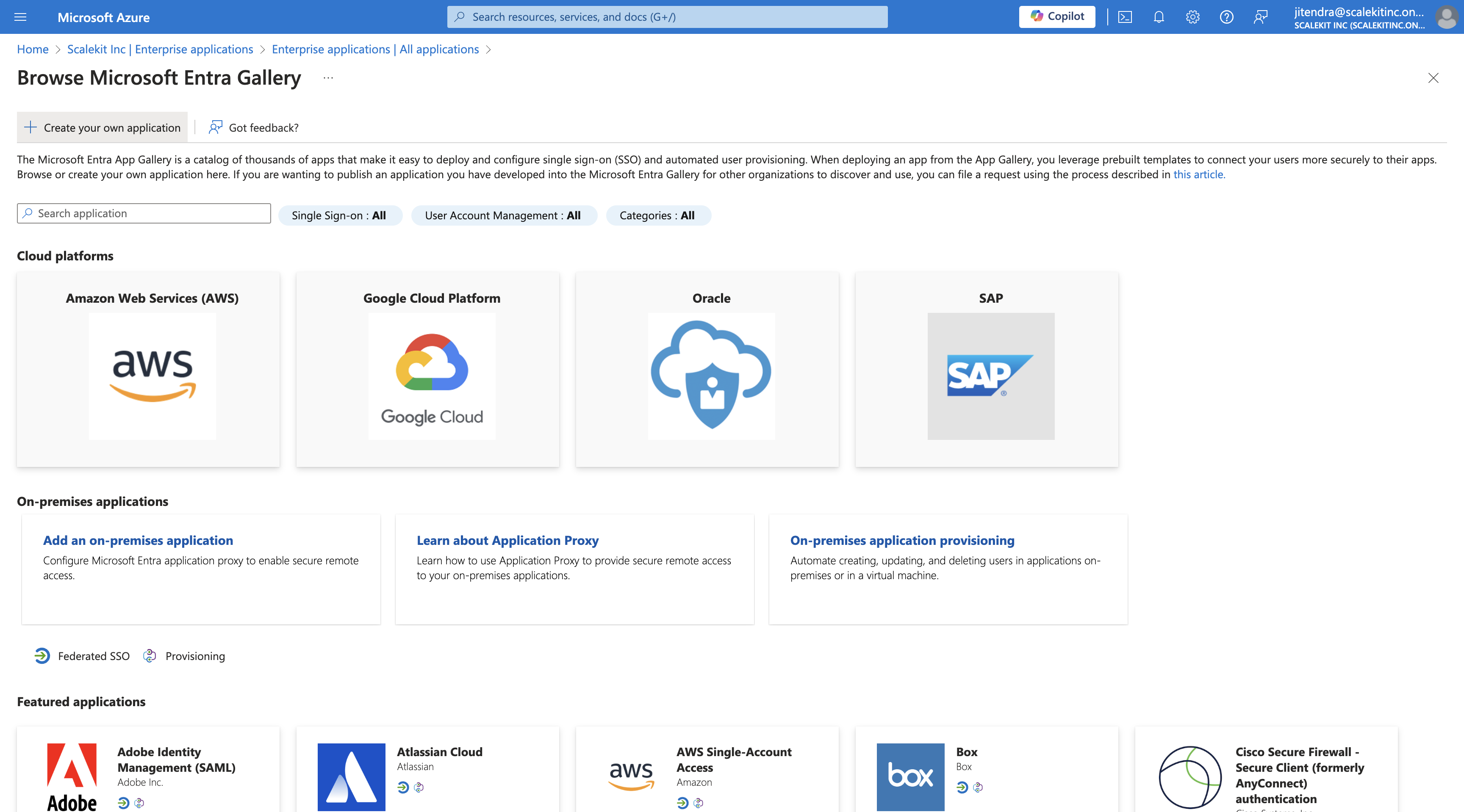The height and width of the screenshot is (812, 1464).
Task: Click Atlassian Cloud provisioning icon
Action: (419, 787)
